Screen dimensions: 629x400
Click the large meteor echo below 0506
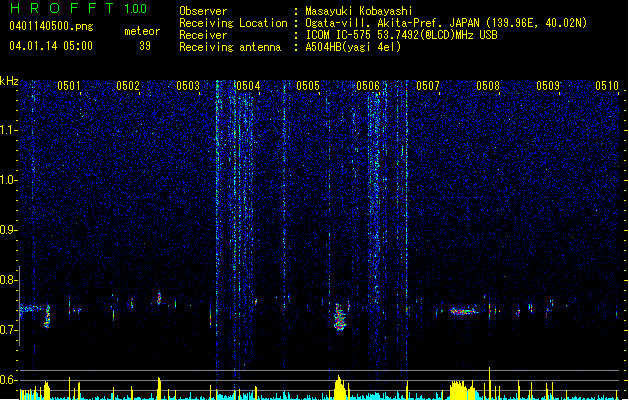[340, 317]
